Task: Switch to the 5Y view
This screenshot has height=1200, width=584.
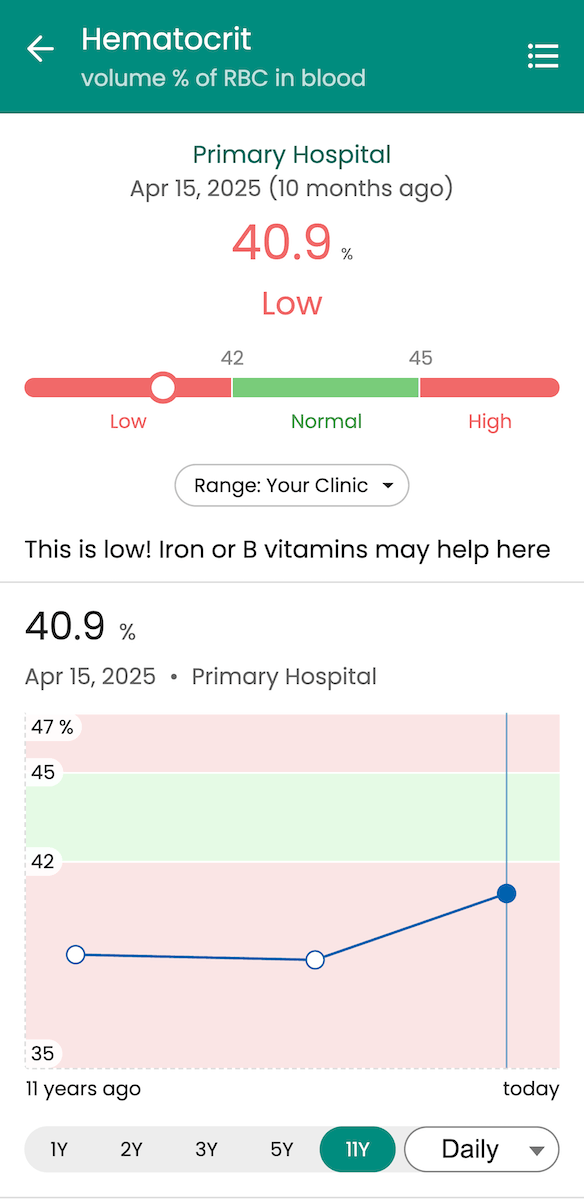Action: coord(282,1149)
